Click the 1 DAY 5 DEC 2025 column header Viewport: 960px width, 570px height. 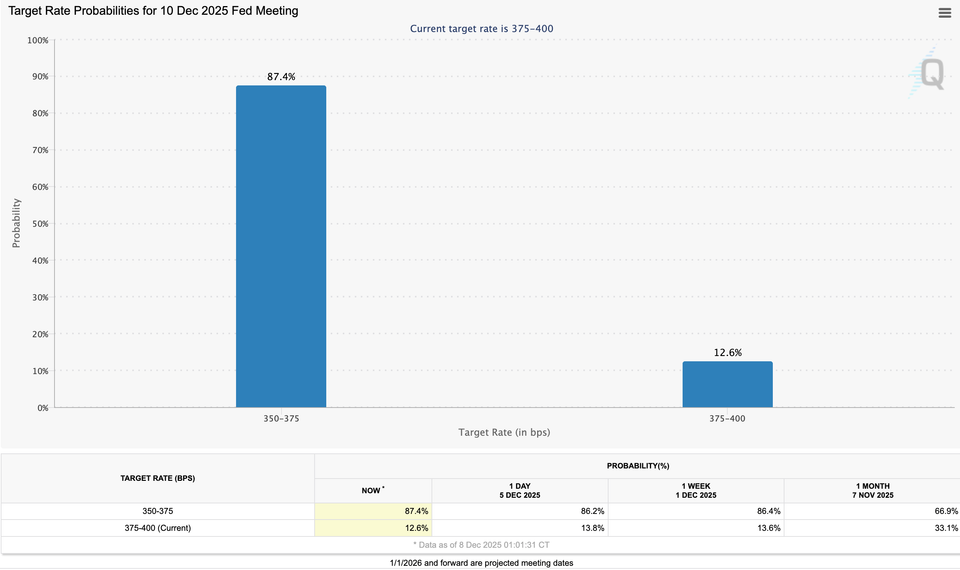click(519, 491)
